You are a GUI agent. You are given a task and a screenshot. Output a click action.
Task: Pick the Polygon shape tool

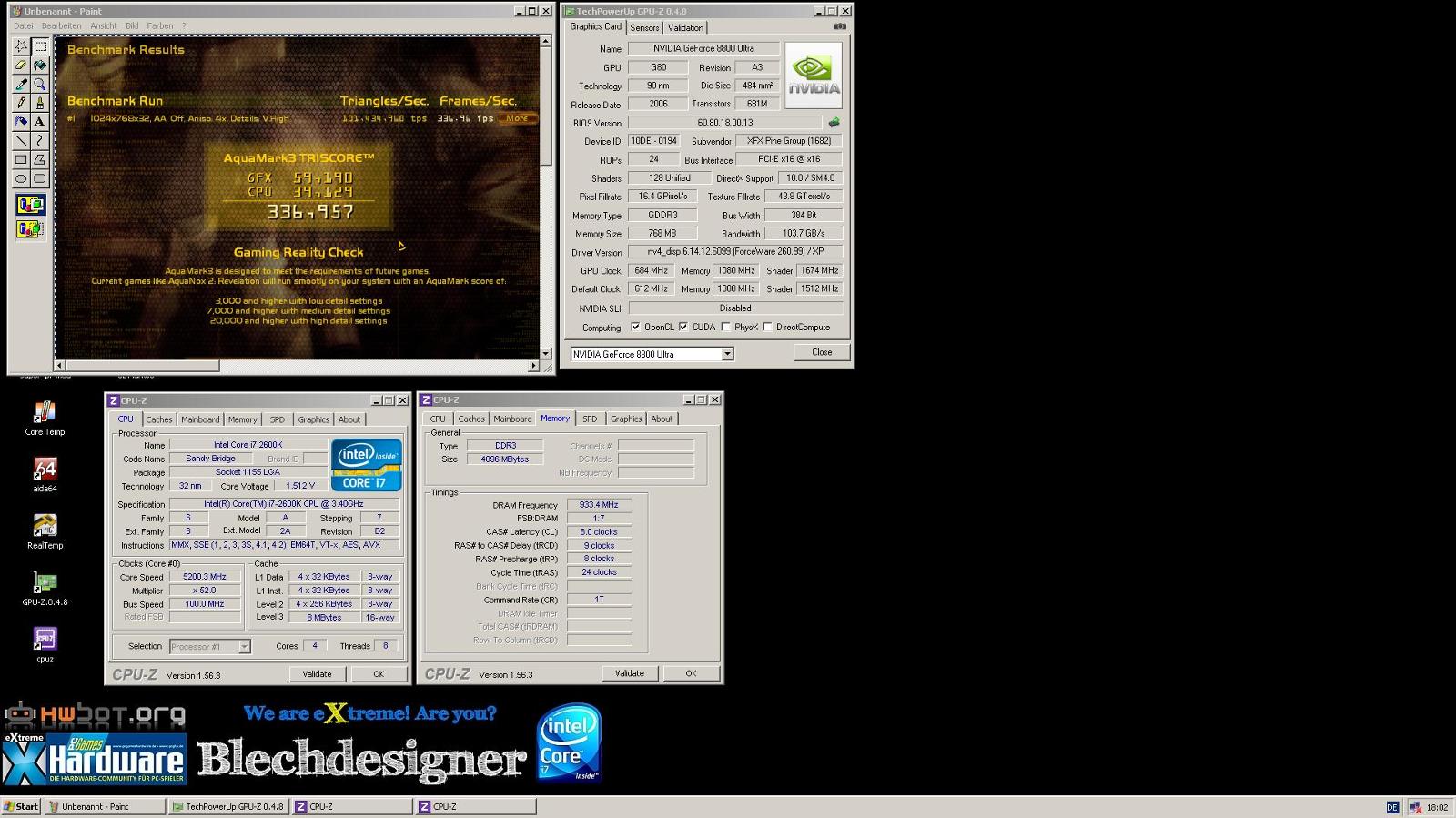[x=40, y=159]
